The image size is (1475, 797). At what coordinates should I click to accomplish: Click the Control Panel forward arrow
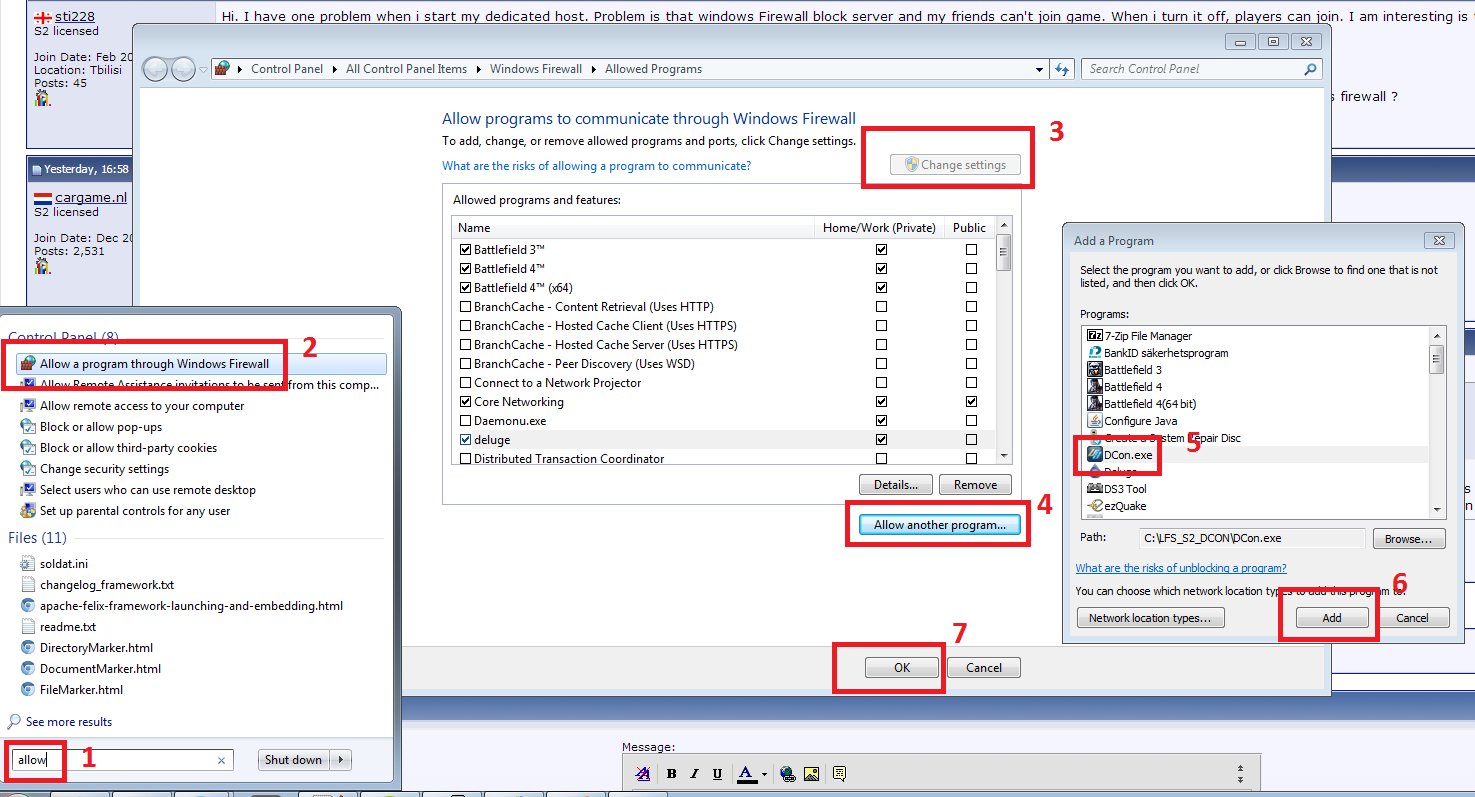(183, 69)
